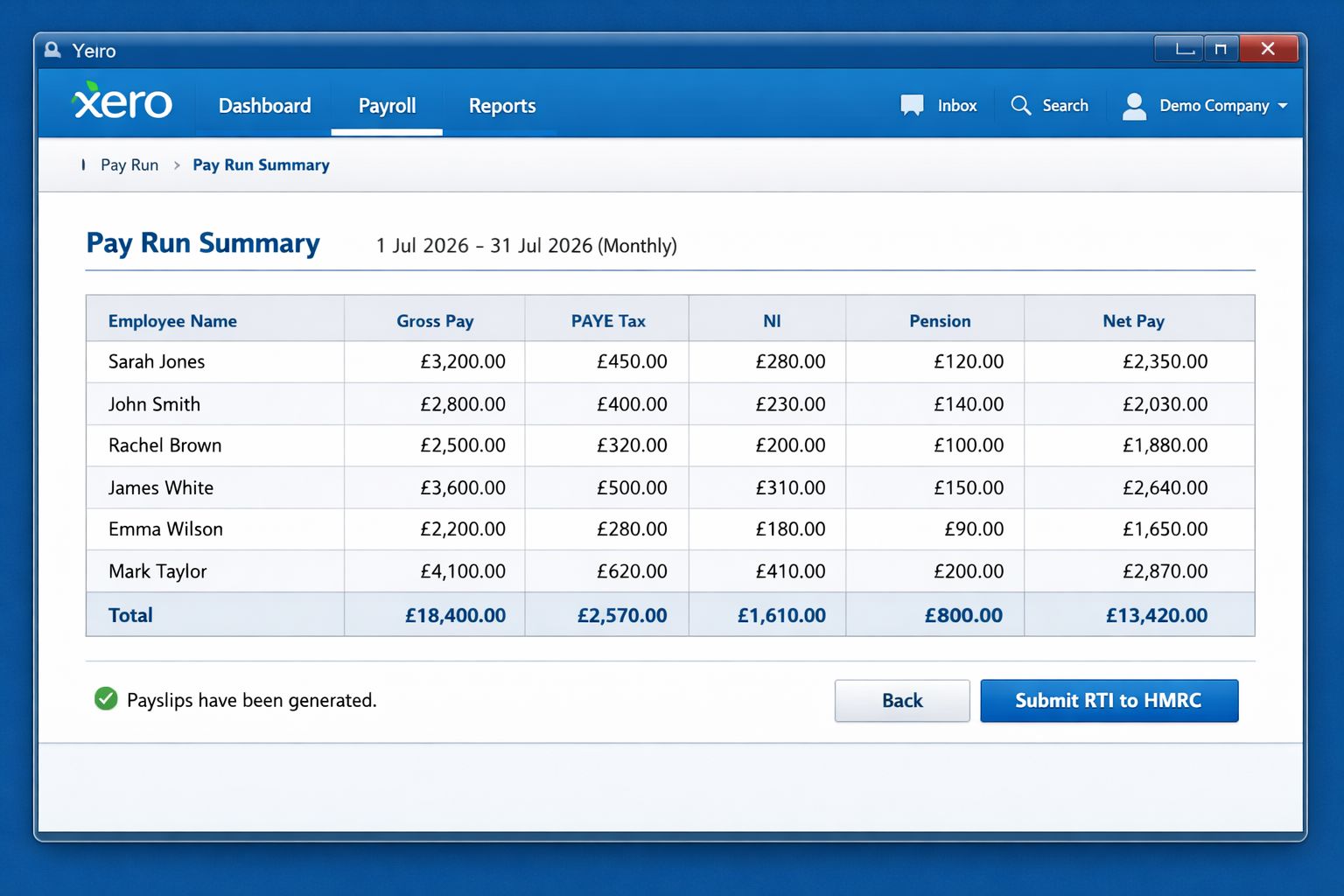Click the green payslips generated checkmark icon

106,698
